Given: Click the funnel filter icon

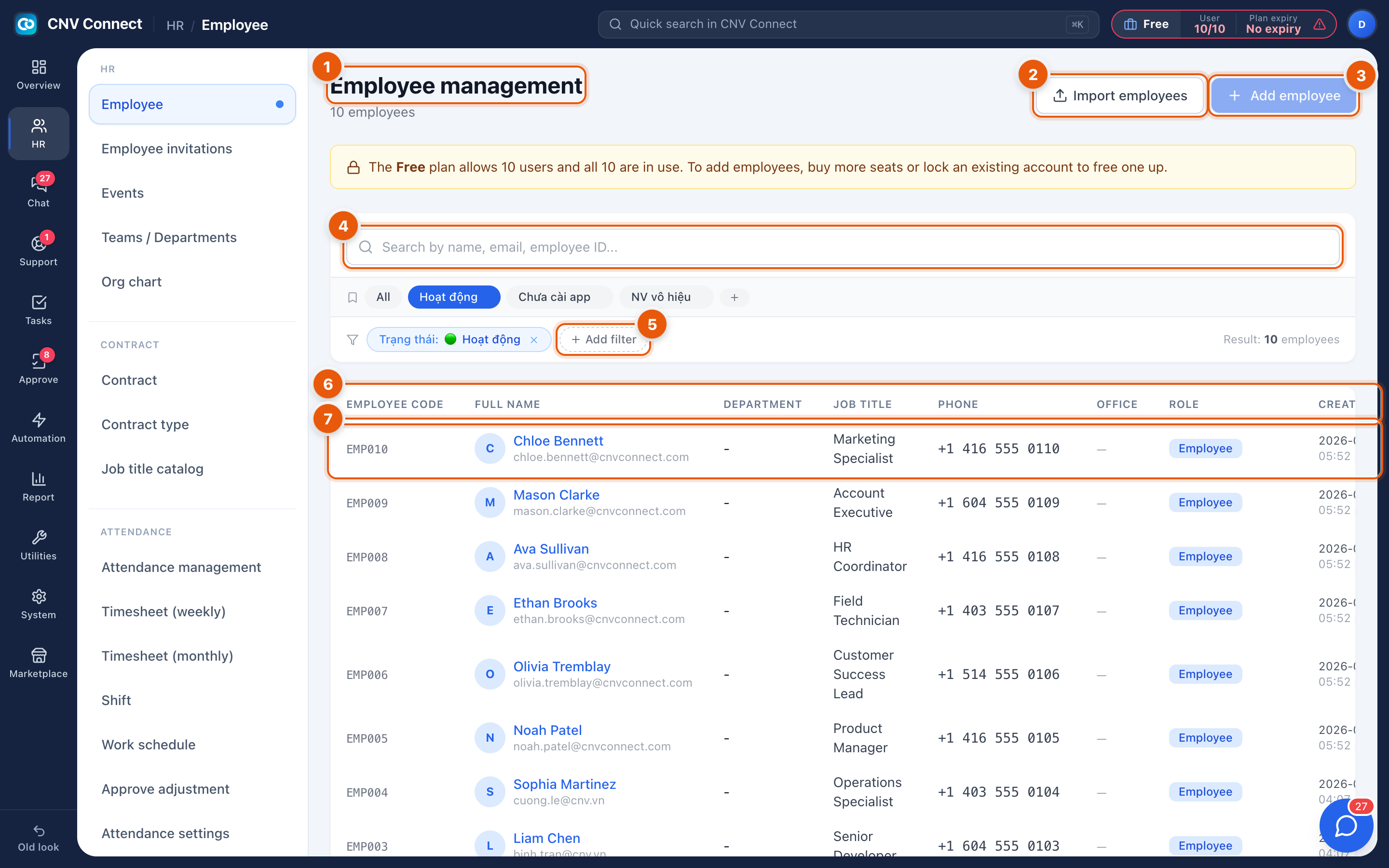Looking at the screenshot, I should click(353, 340).
